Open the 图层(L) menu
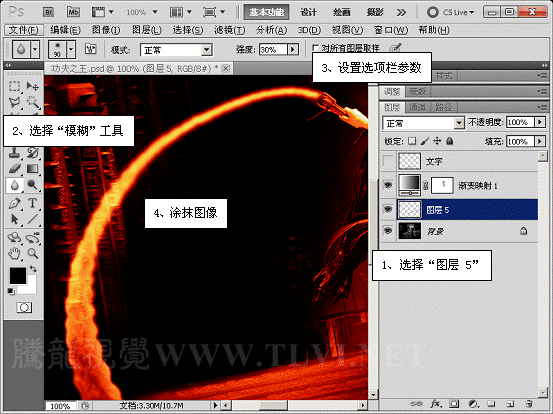Screen dimensions: 553x414 (147, 30)
